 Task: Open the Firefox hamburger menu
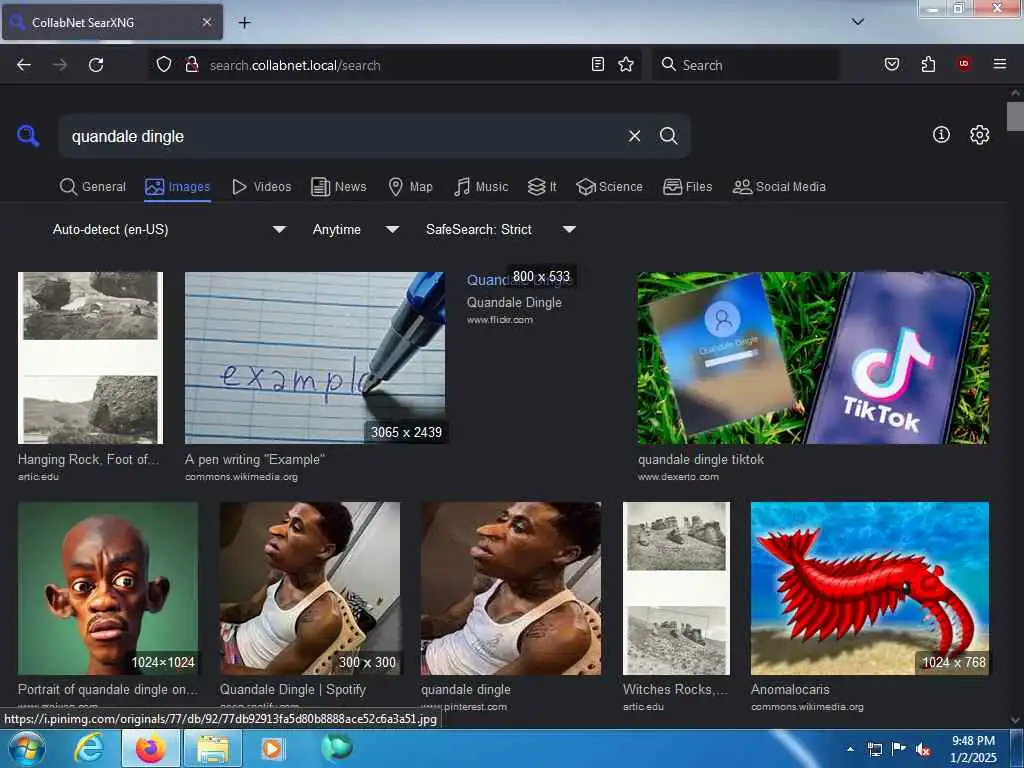(x=1000, y=64)
